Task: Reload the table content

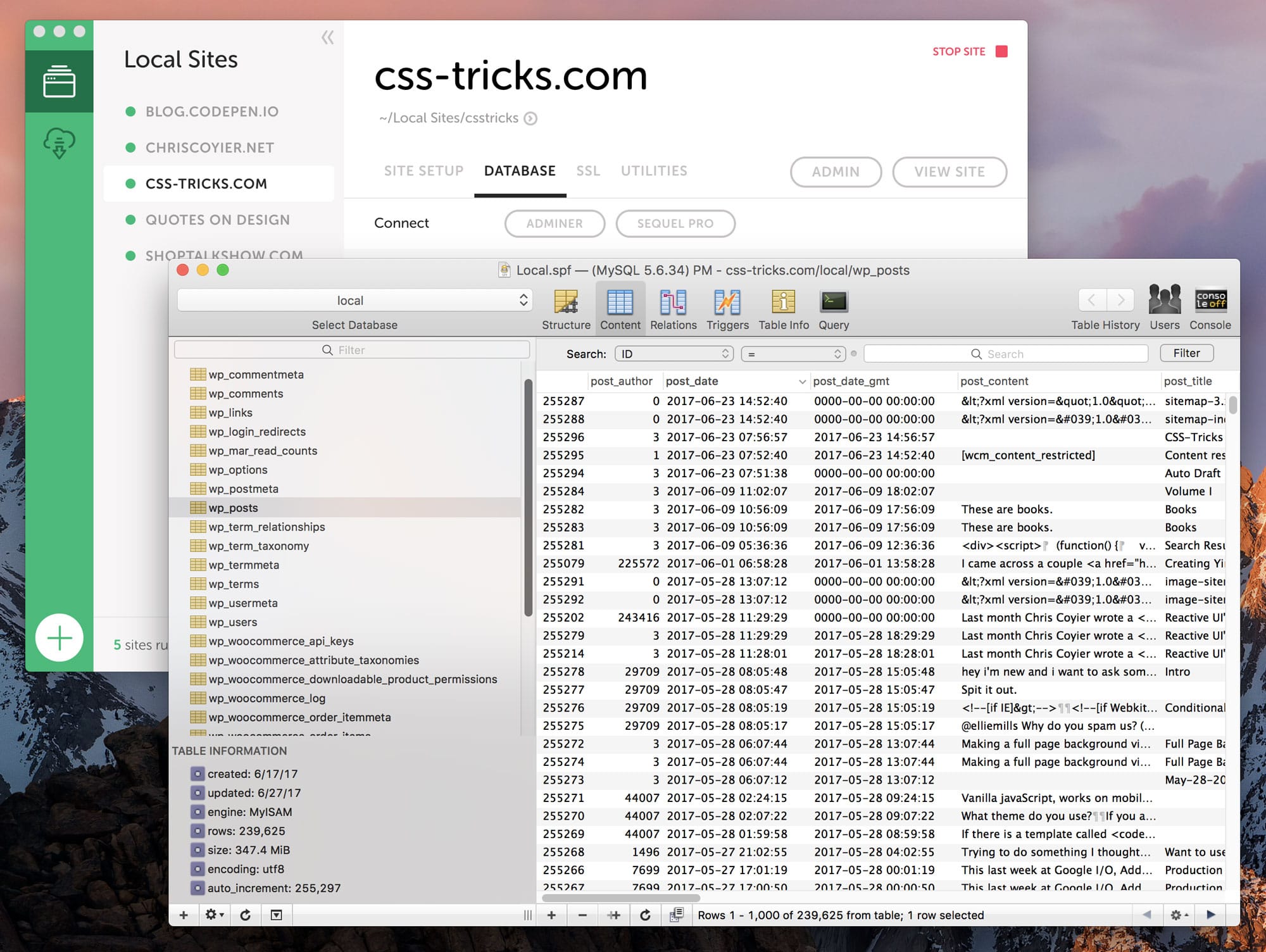Action: [x=645, y=915]
